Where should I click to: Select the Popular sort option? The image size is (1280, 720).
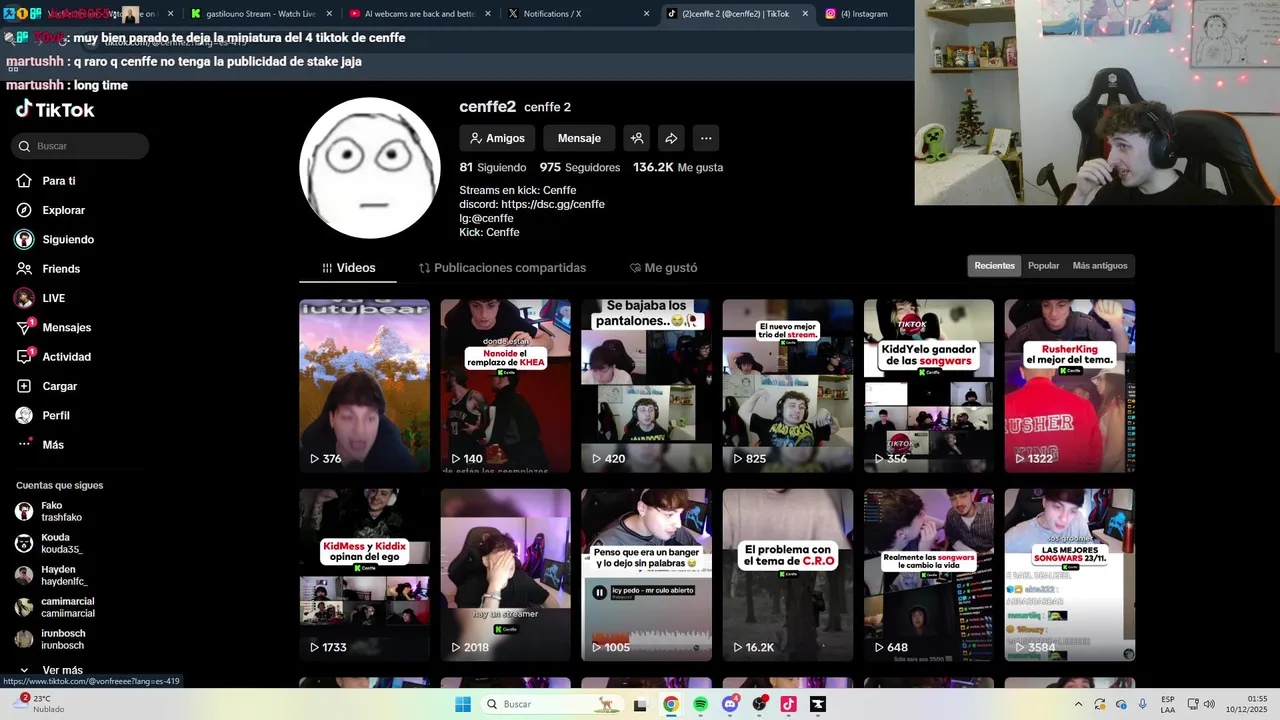click(1043, 266)
